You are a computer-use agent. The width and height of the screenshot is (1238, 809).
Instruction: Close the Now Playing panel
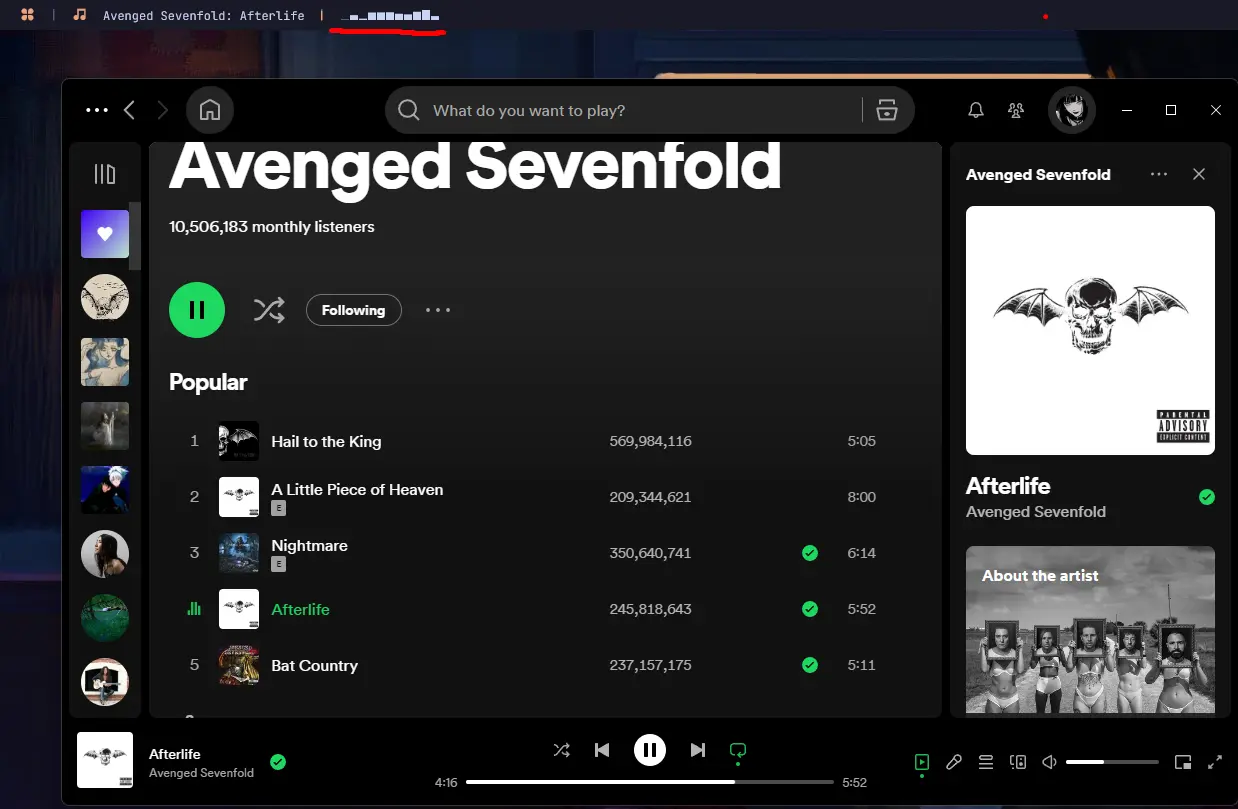(x=1199, y=174)
